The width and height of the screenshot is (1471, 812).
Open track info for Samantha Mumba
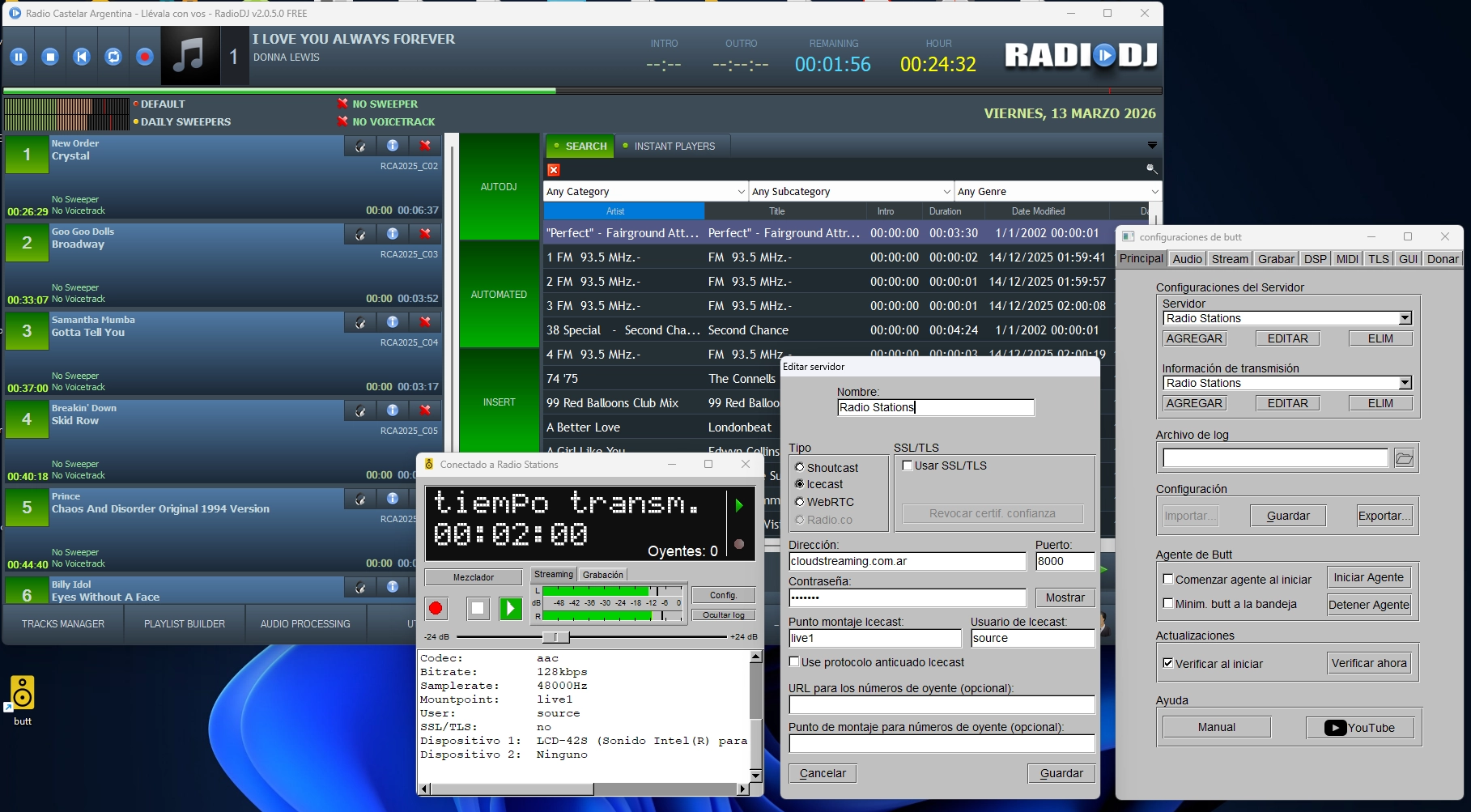tap(393, 322)
